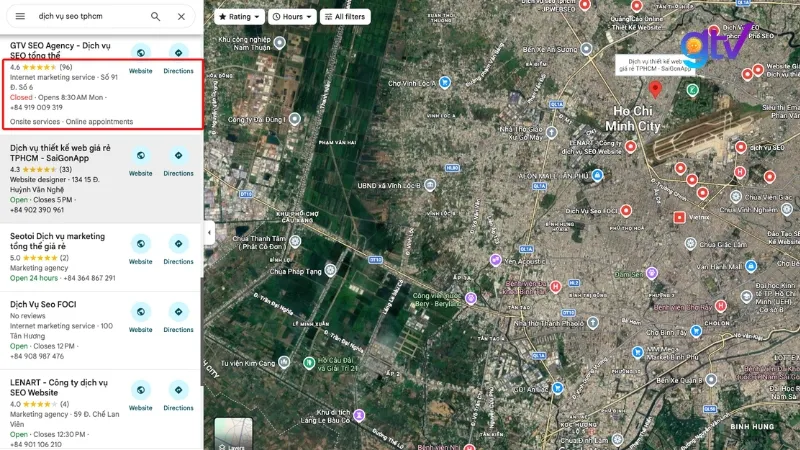The width and height of the screenshot is (800, 450).
Task: Click the AEON MALL Tân Phú marker
Action: coord(597,176)
